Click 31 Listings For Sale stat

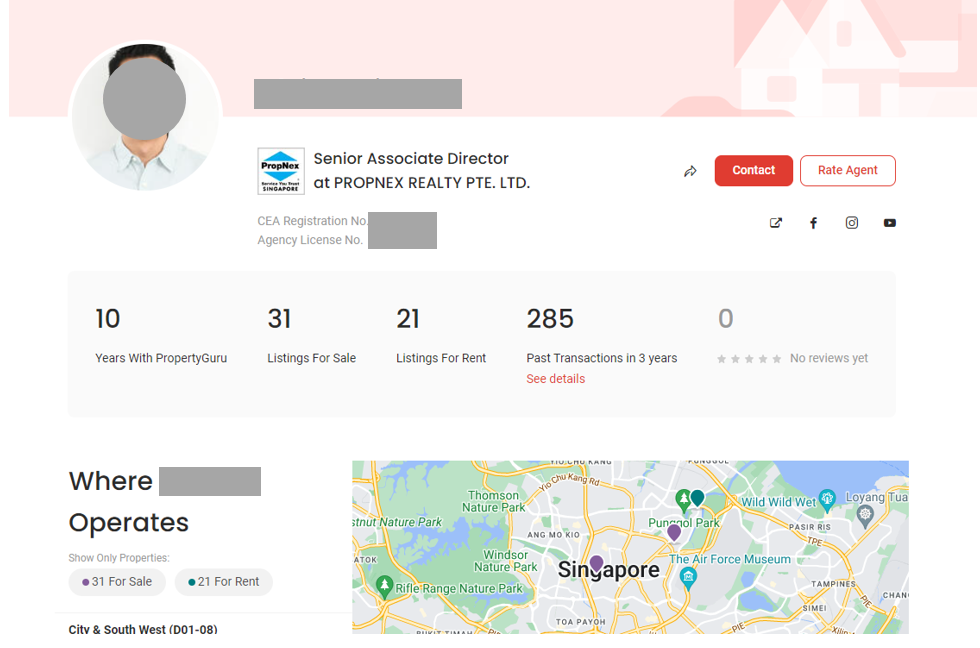pyautogui.click(x=311, y=336)
